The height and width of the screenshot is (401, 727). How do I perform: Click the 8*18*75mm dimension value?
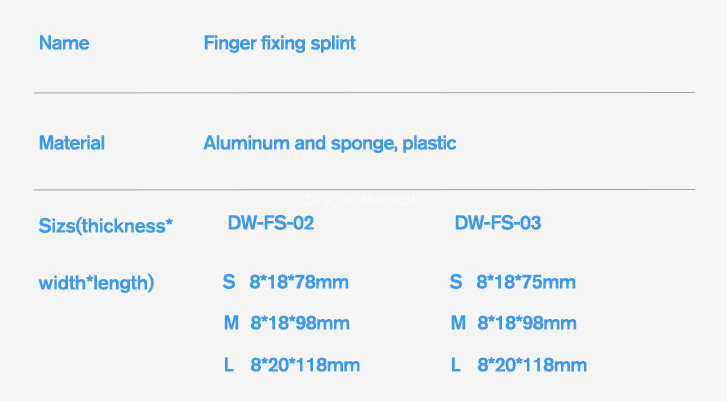526,283
